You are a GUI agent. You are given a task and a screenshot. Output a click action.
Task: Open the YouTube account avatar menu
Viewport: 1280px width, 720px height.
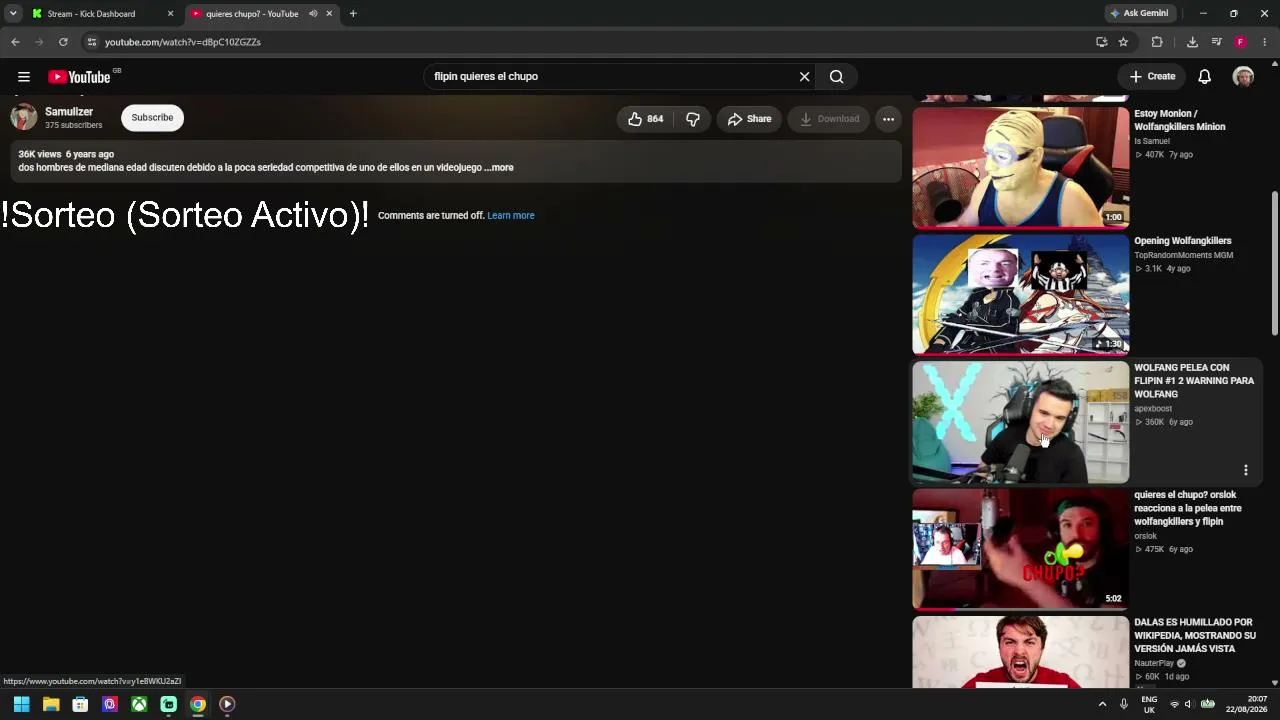[1243, 77]
